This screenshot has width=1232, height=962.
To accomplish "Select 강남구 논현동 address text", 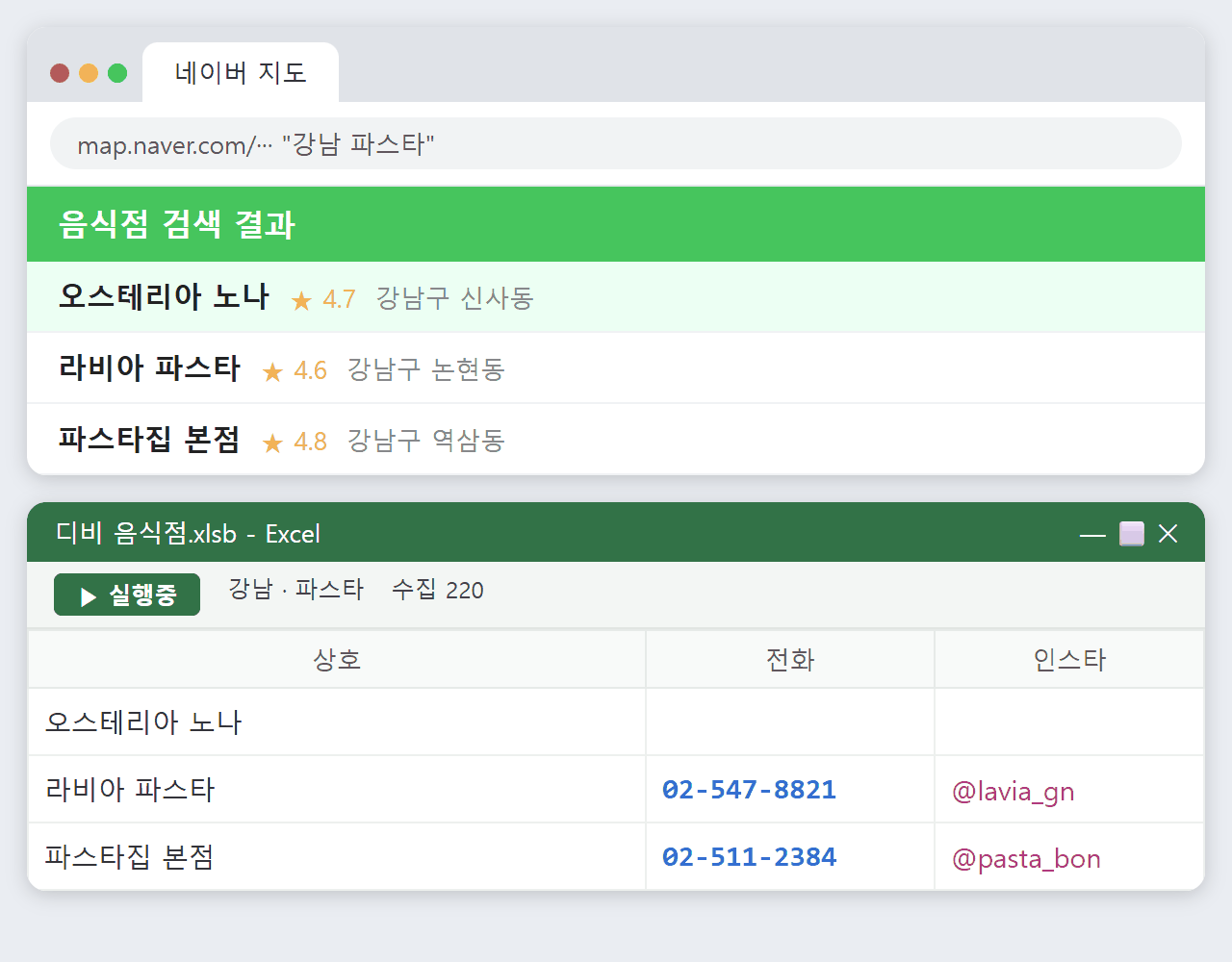I will click(x=425, y=369).
